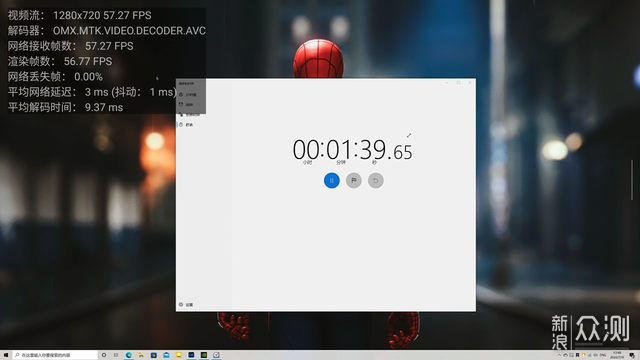The image size is (640, 360).
Task: Switch to the clock app taskbar icon
Action: point(216,355)
